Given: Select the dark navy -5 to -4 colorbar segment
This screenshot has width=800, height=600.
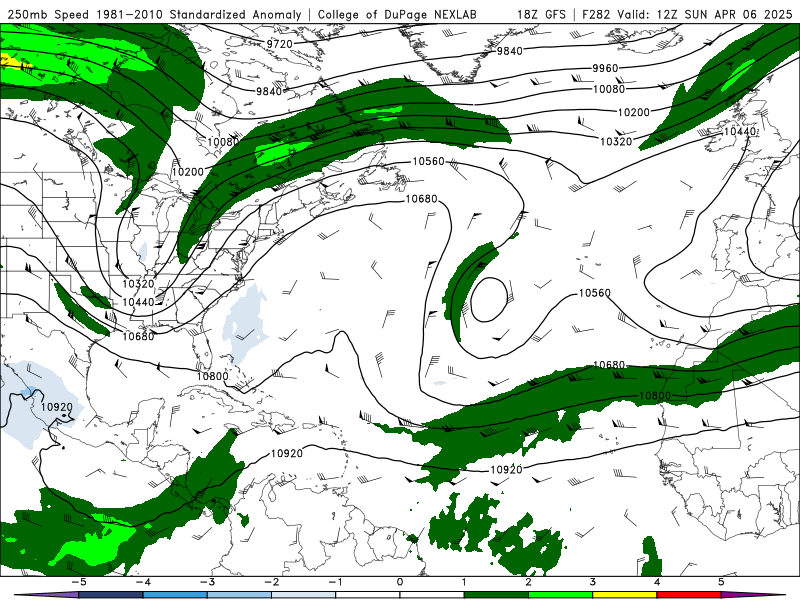Looking at the screenshot, I should coord(111,595).
